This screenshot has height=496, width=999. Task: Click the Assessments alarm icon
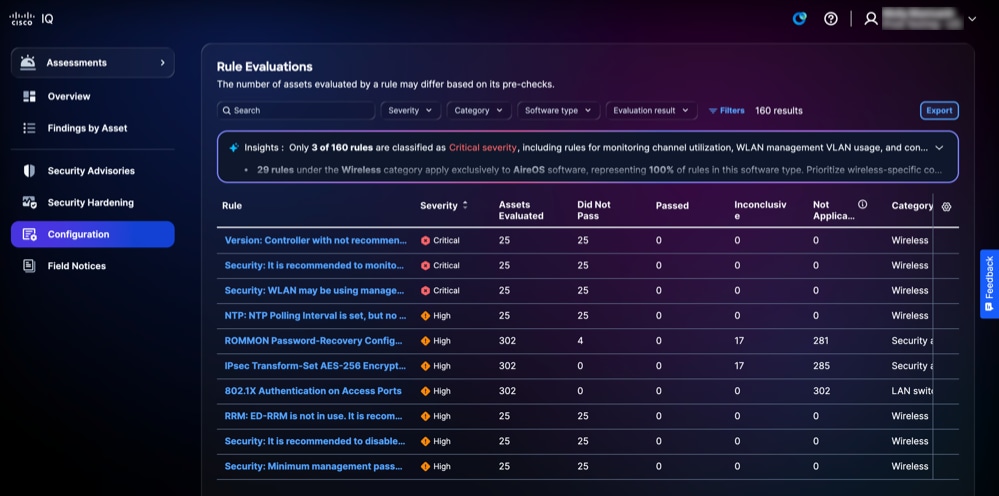(27, 62)
